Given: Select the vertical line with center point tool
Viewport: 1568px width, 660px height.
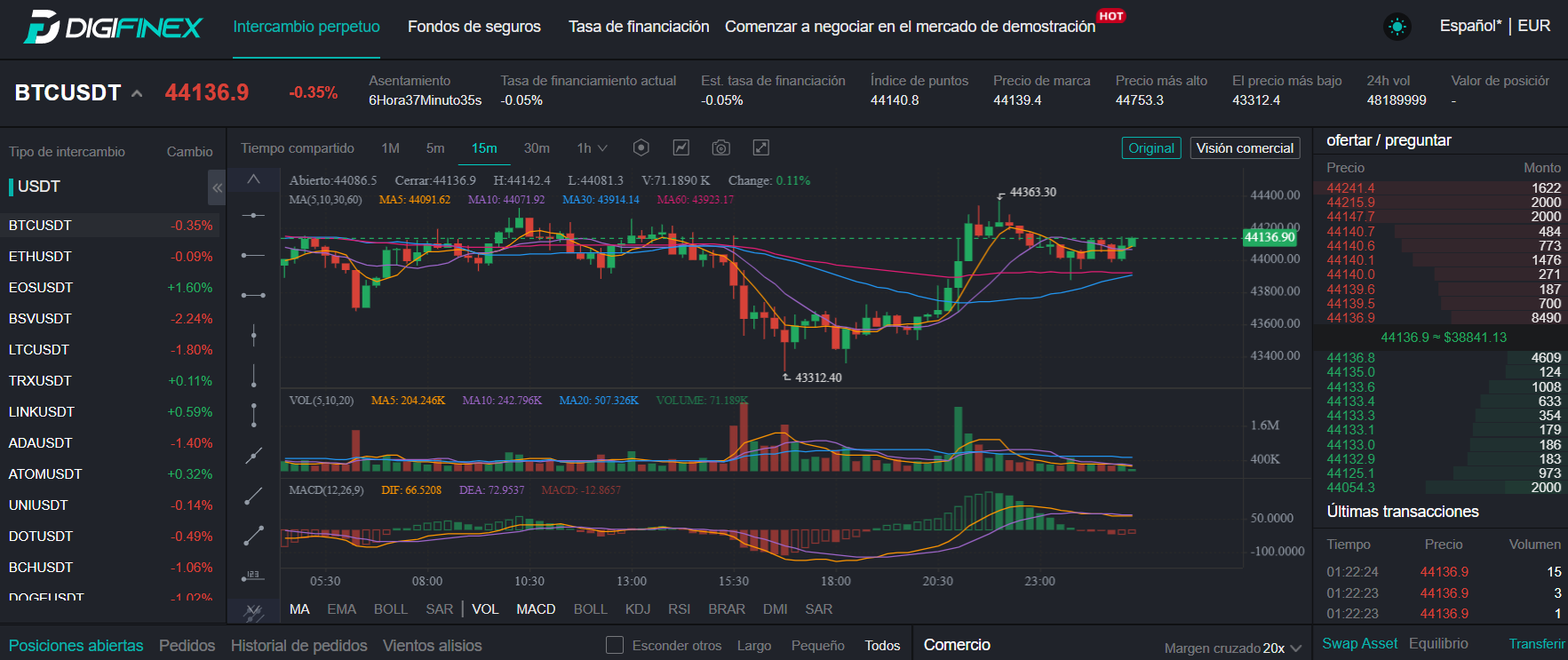Looking at the screenshot, I should point(253,335).
